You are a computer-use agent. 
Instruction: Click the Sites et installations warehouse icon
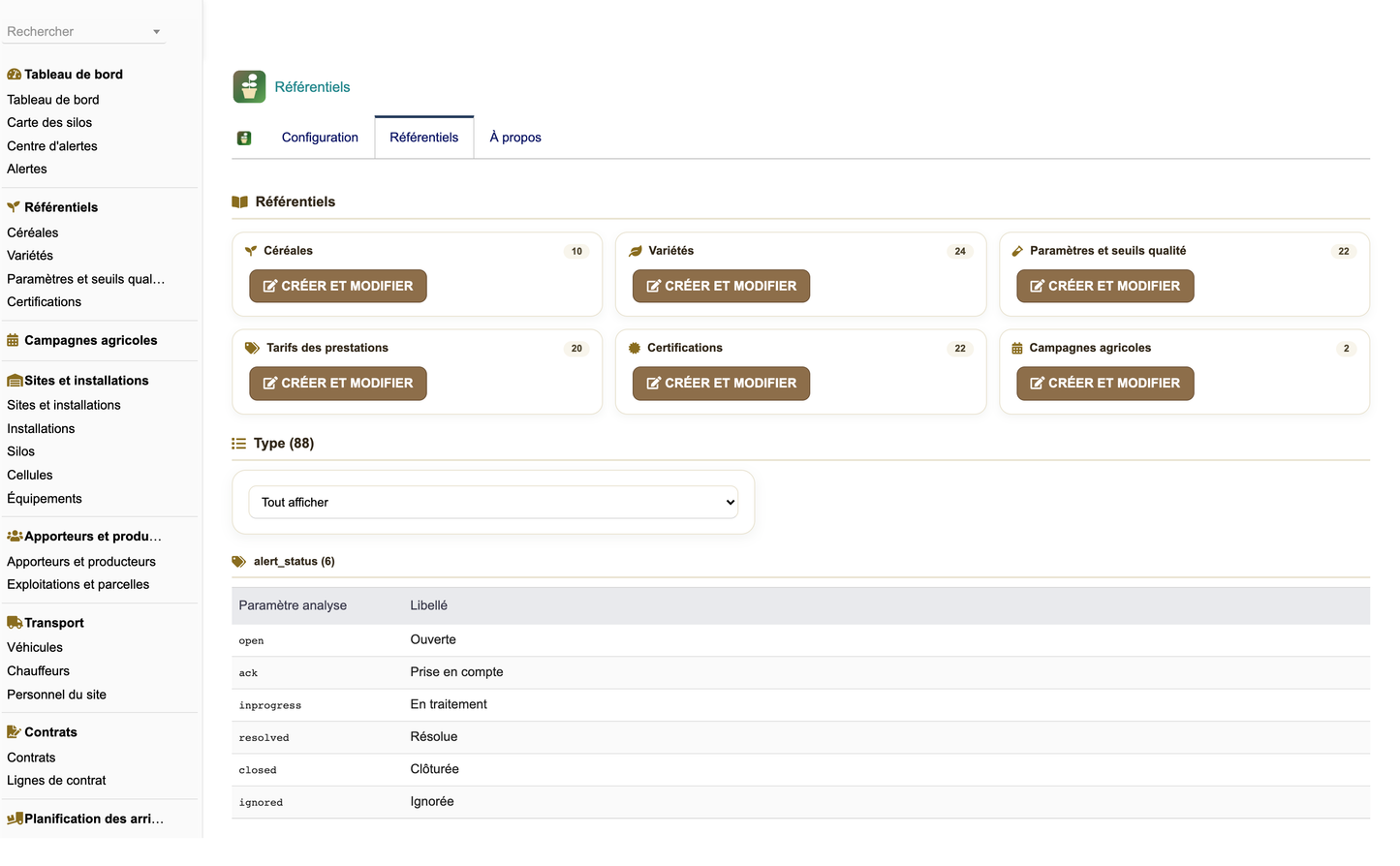(15, 381)
